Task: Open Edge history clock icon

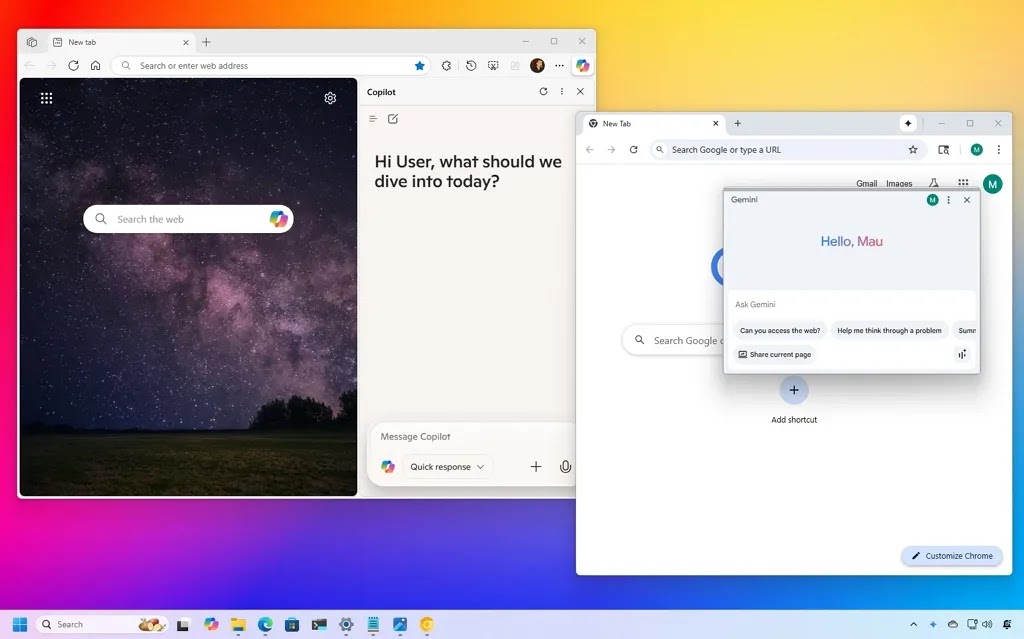Action: click(x=471, y=65)
